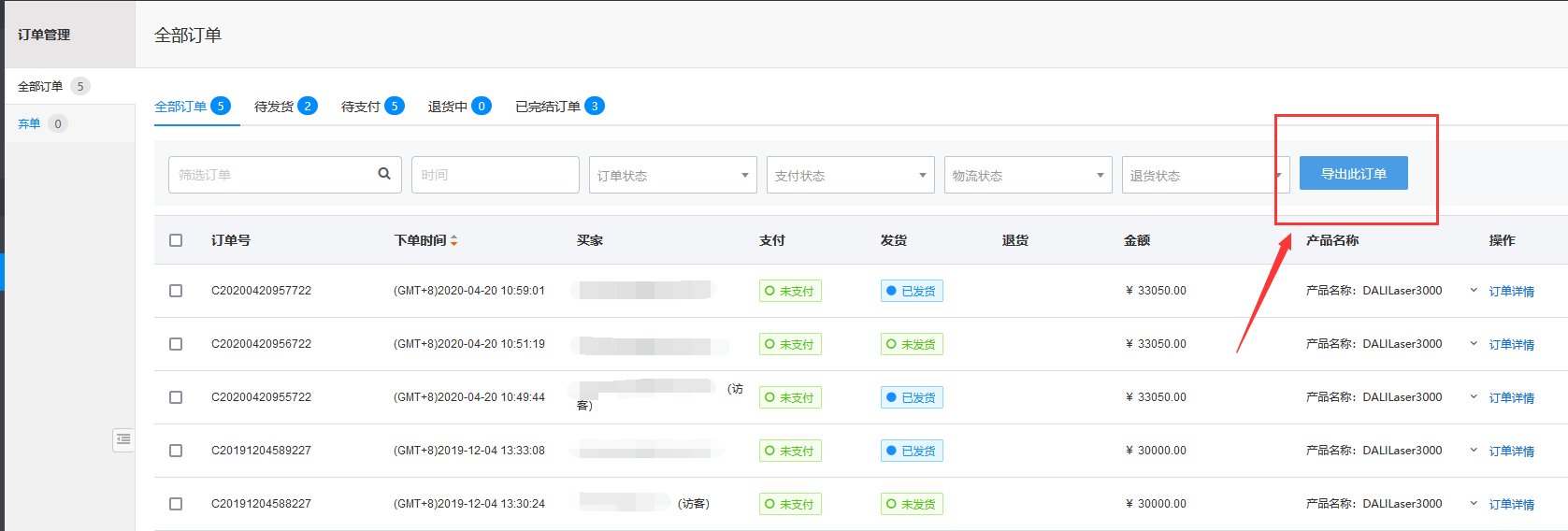Viewport: 1568px width, 531px height.
Task: Check the box for order C20200420957722
Action: [176, 291]
